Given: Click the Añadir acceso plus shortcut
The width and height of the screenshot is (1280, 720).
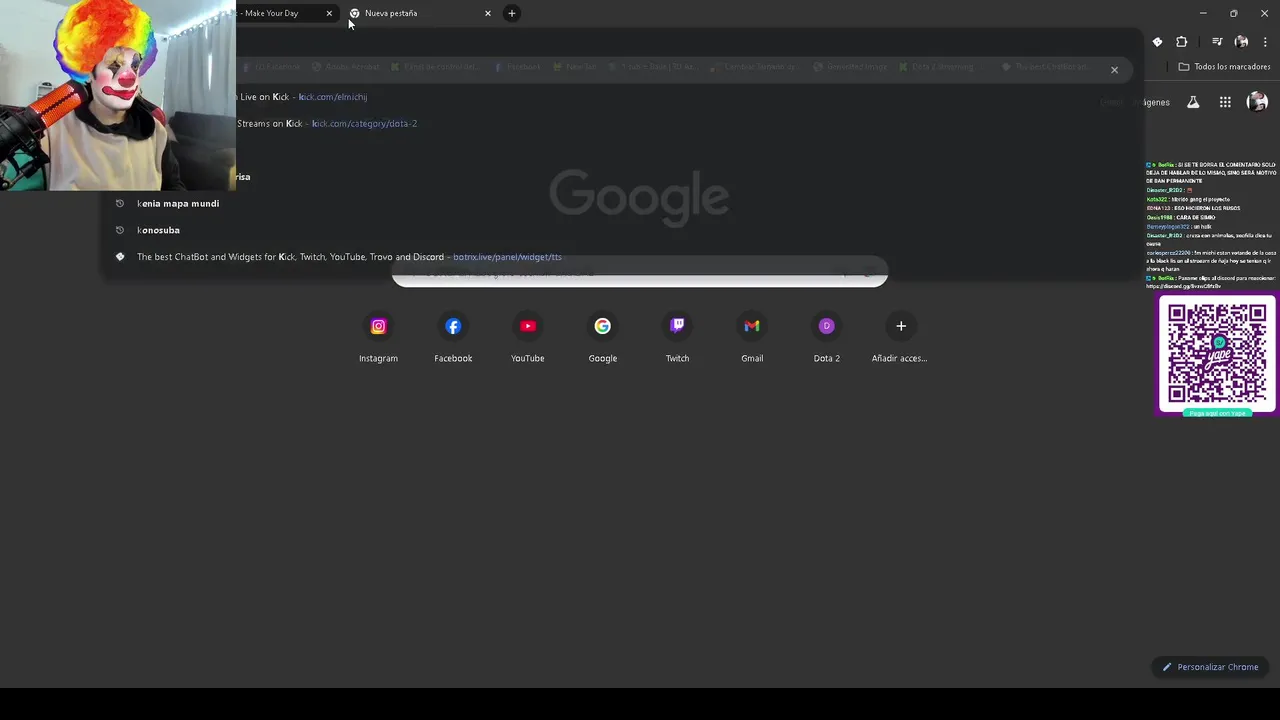Looking at the screenshot, I should (x=900, y=338).
